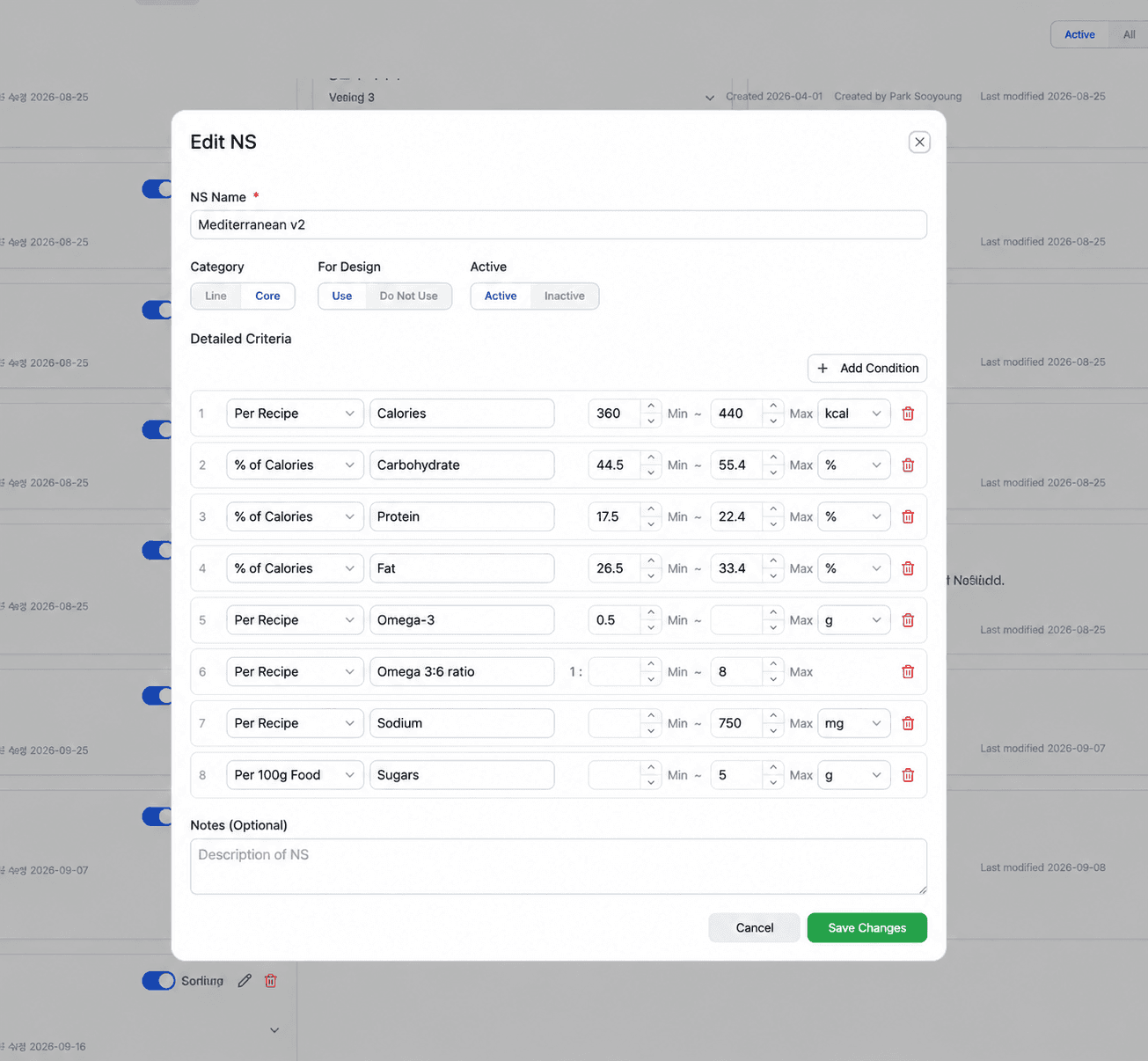Open the mg unit dropdown for Sodium
The width and height of the screenshot is (1148, 1061).
pos(854,723)
